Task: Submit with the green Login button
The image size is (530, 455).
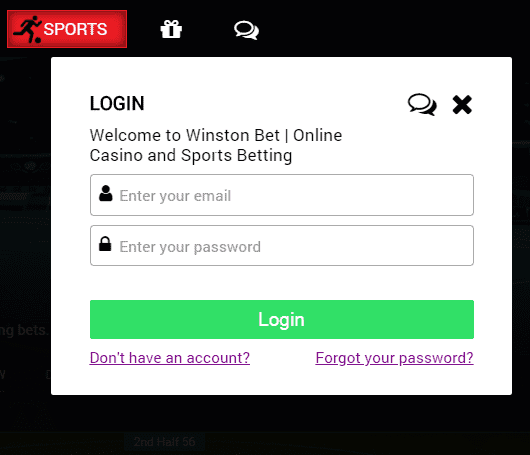Action: (x=282, y=319)
